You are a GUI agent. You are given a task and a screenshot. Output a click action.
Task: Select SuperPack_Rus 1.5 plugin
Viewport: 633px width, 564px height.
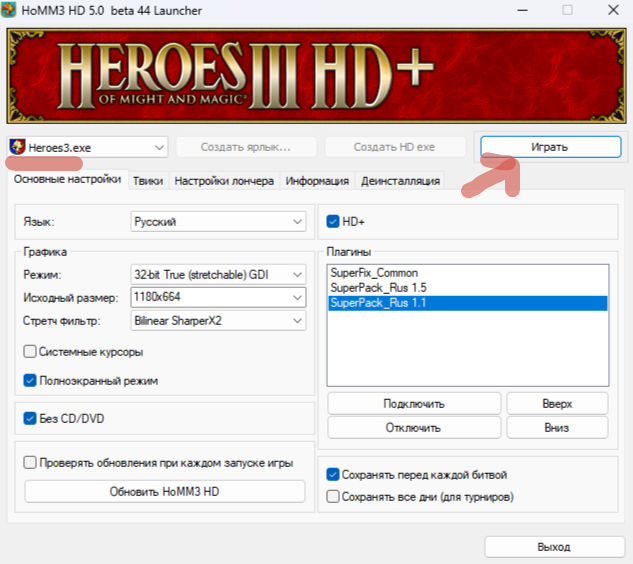[x=467, y=288]
